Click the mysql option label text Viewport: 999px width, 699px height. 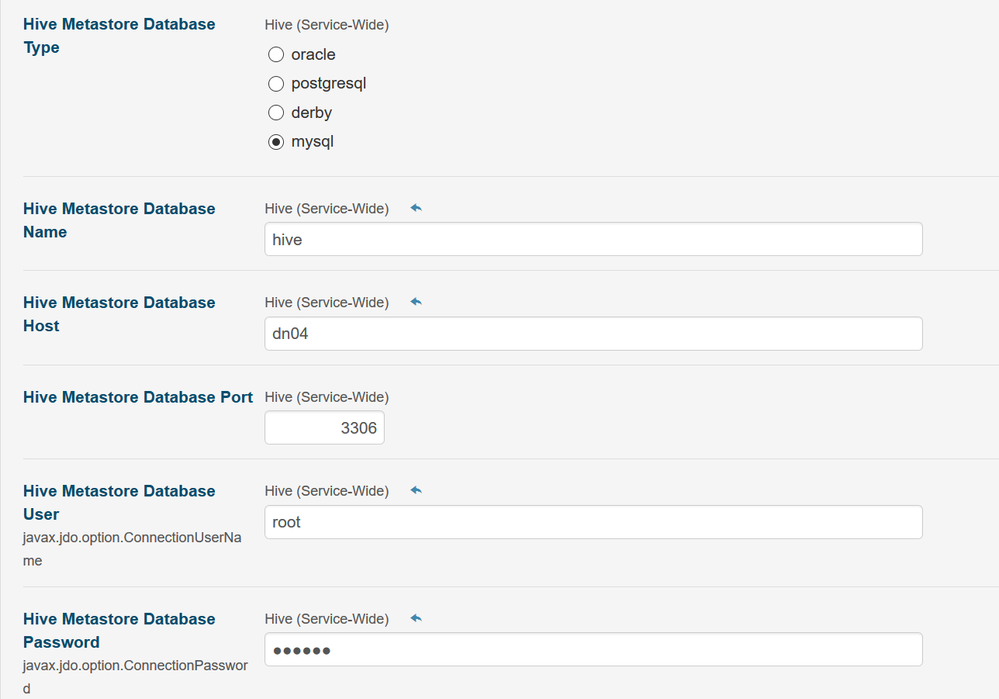(x=312, y=142)
